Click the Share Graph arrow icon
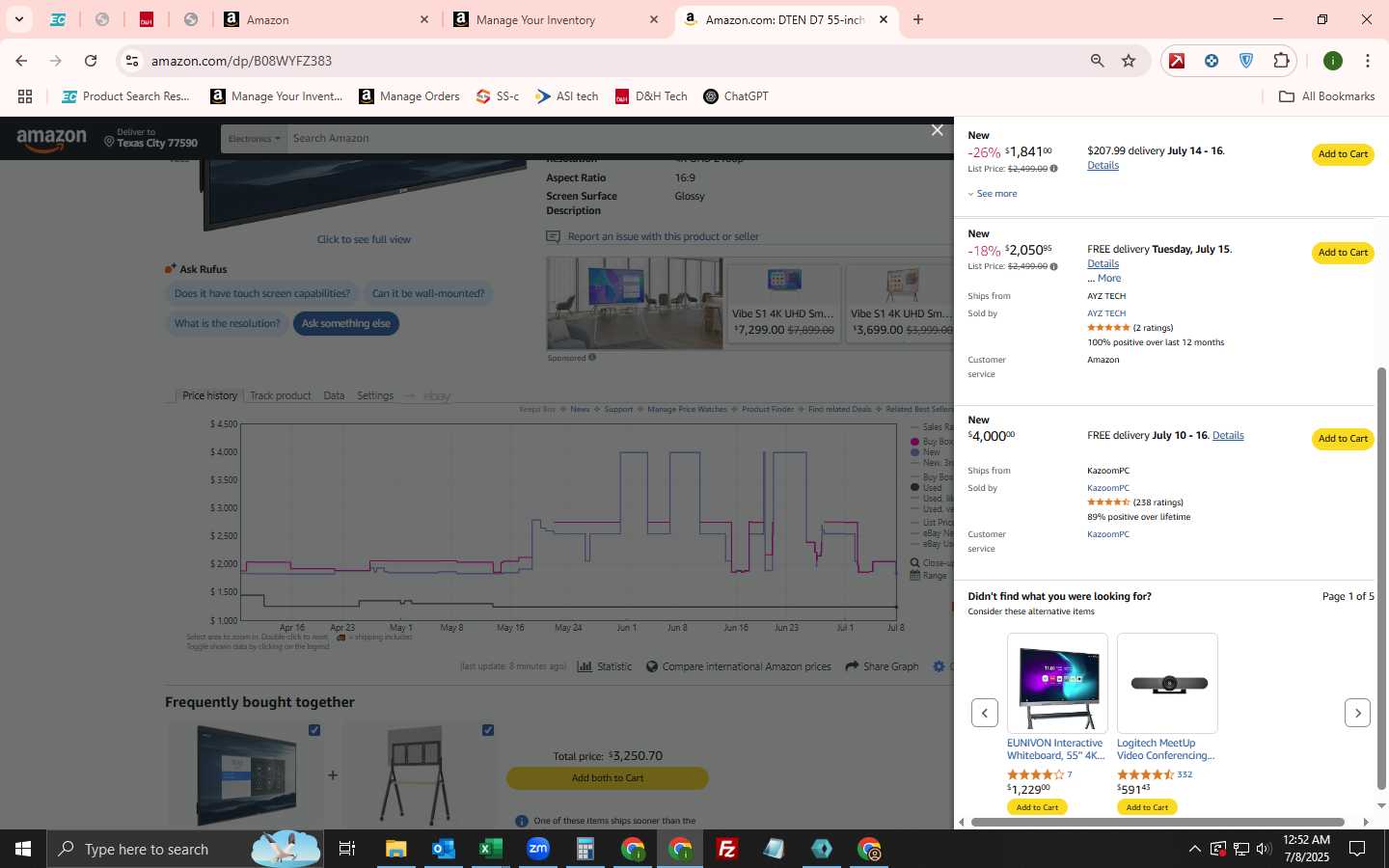The width and height of the screenshot is (1389, 868). 852,666
